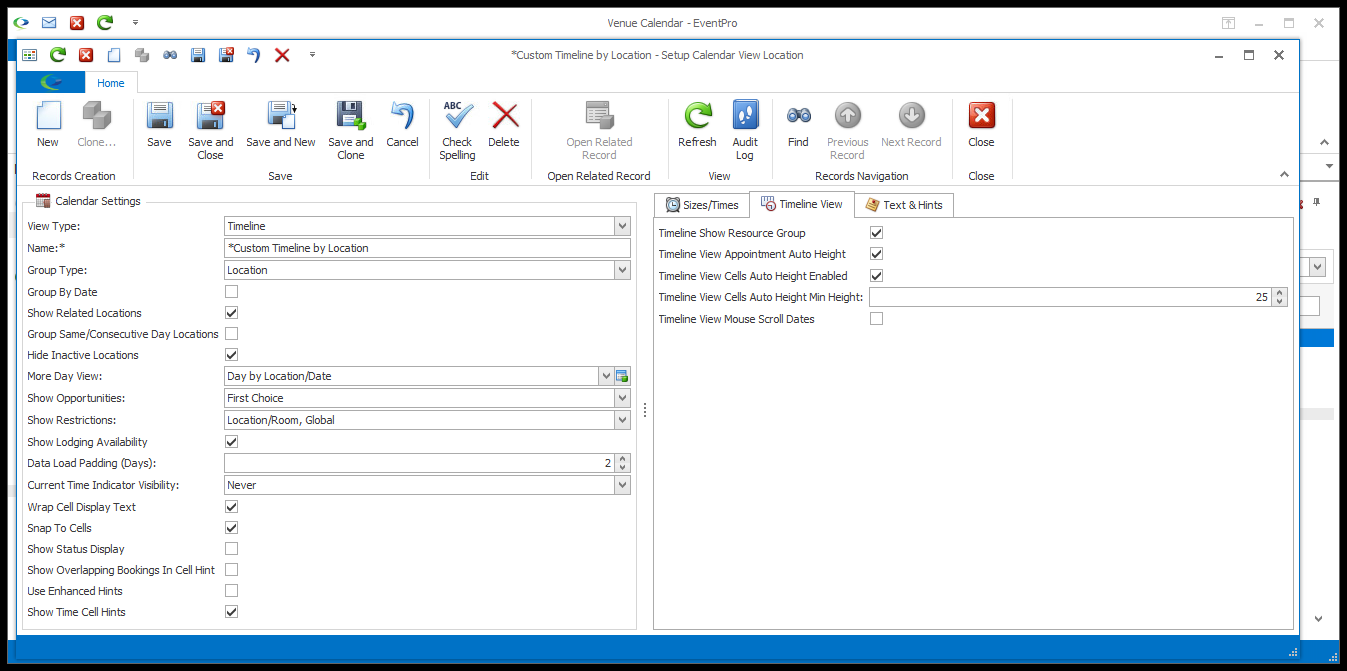
Task: Uncheck Show Lodging Availability
Action: point(231,442)
